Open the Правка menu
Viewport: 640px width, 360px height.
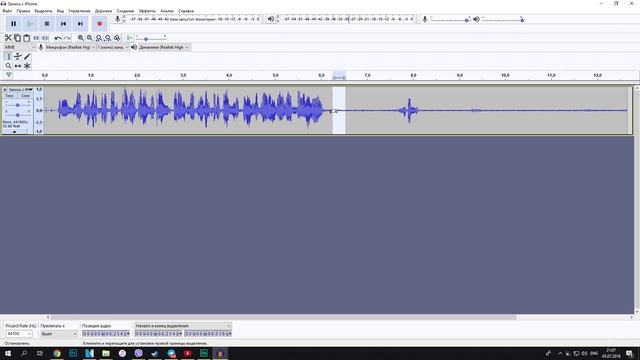tap(23, 11)
